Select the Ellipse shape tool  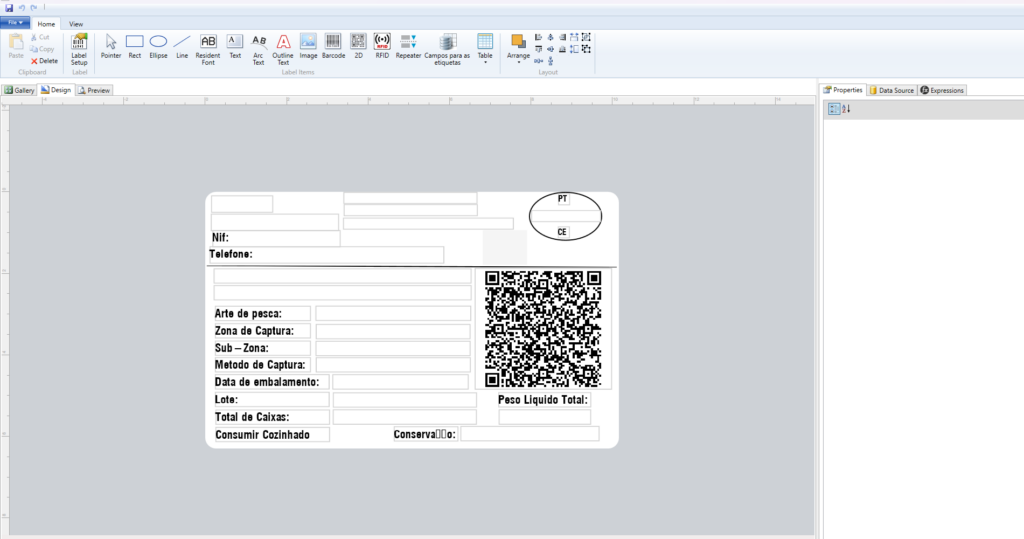158,47
